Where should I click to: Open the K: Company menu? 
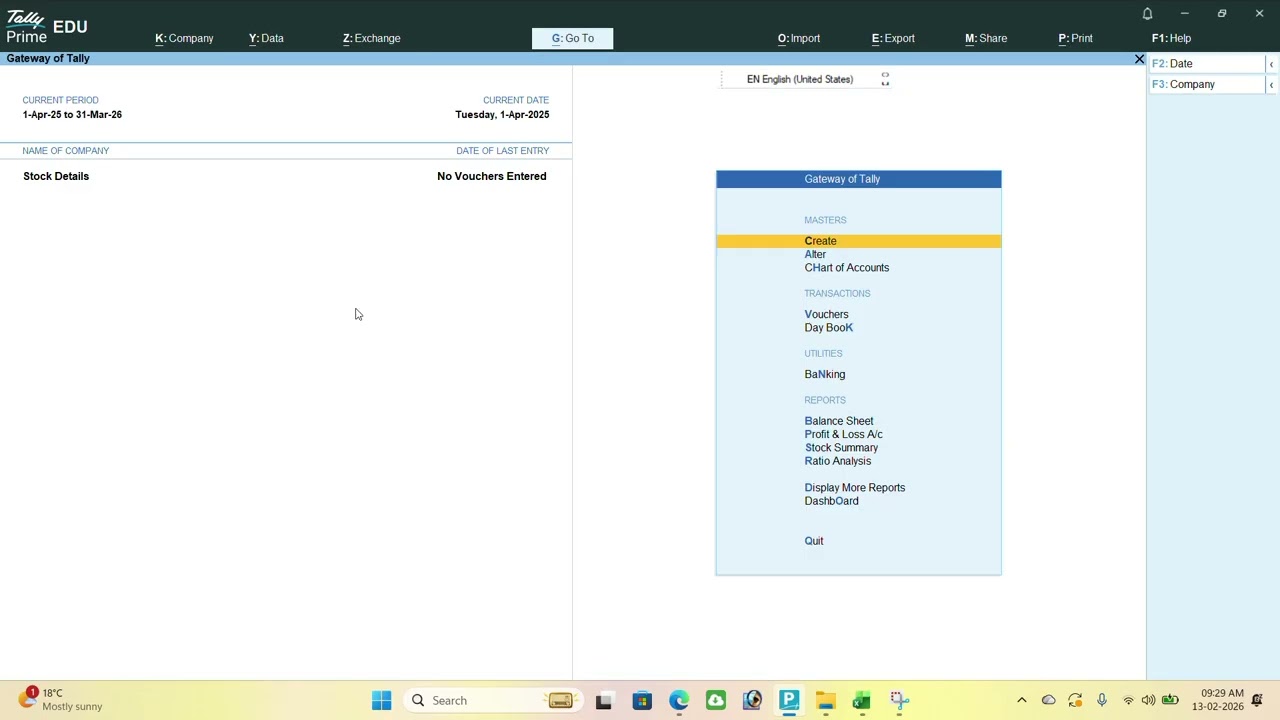[x=184, y=38]
